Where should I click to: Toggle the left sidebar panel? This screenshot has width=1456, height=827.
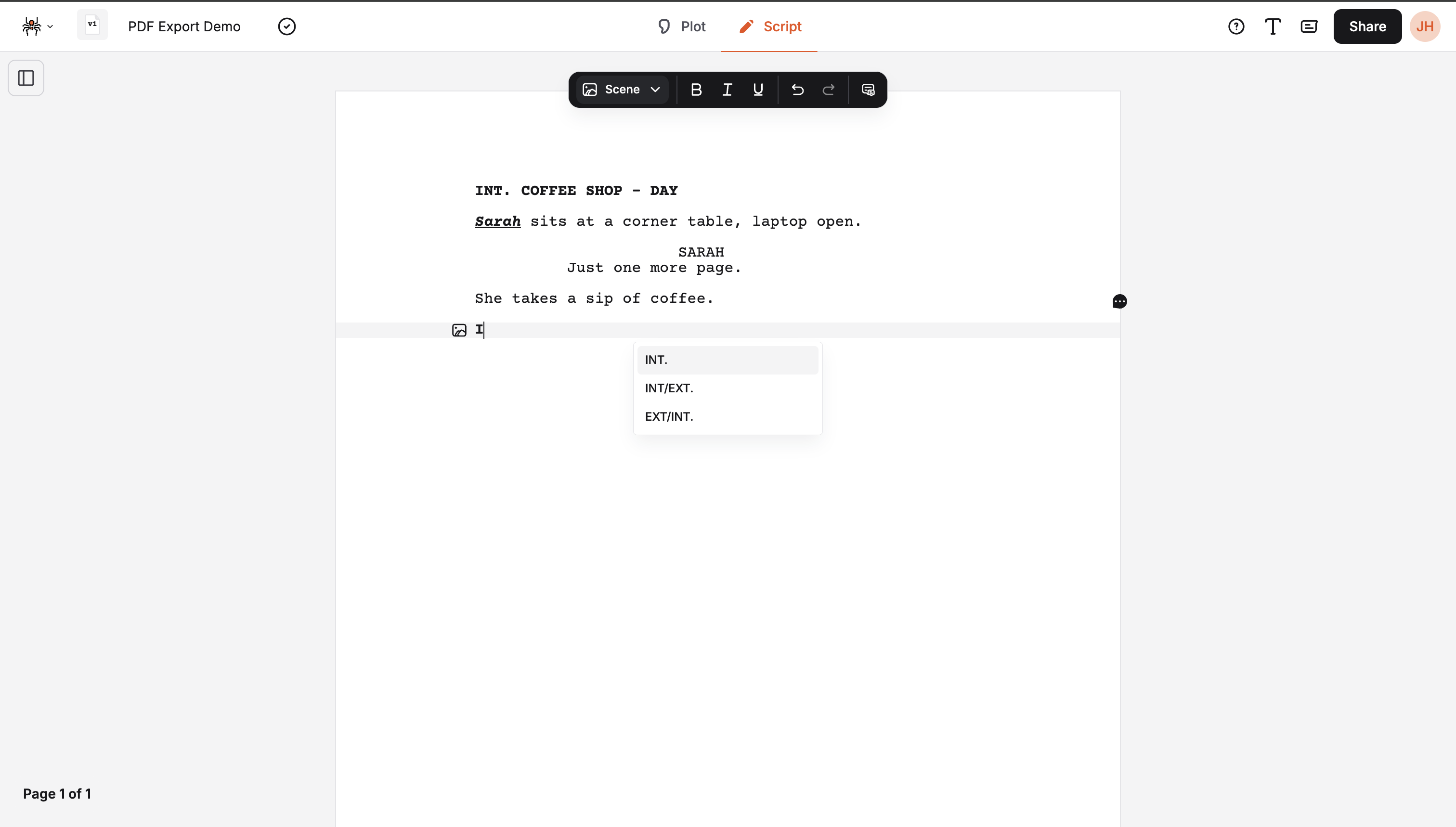(x=26, y=78)
